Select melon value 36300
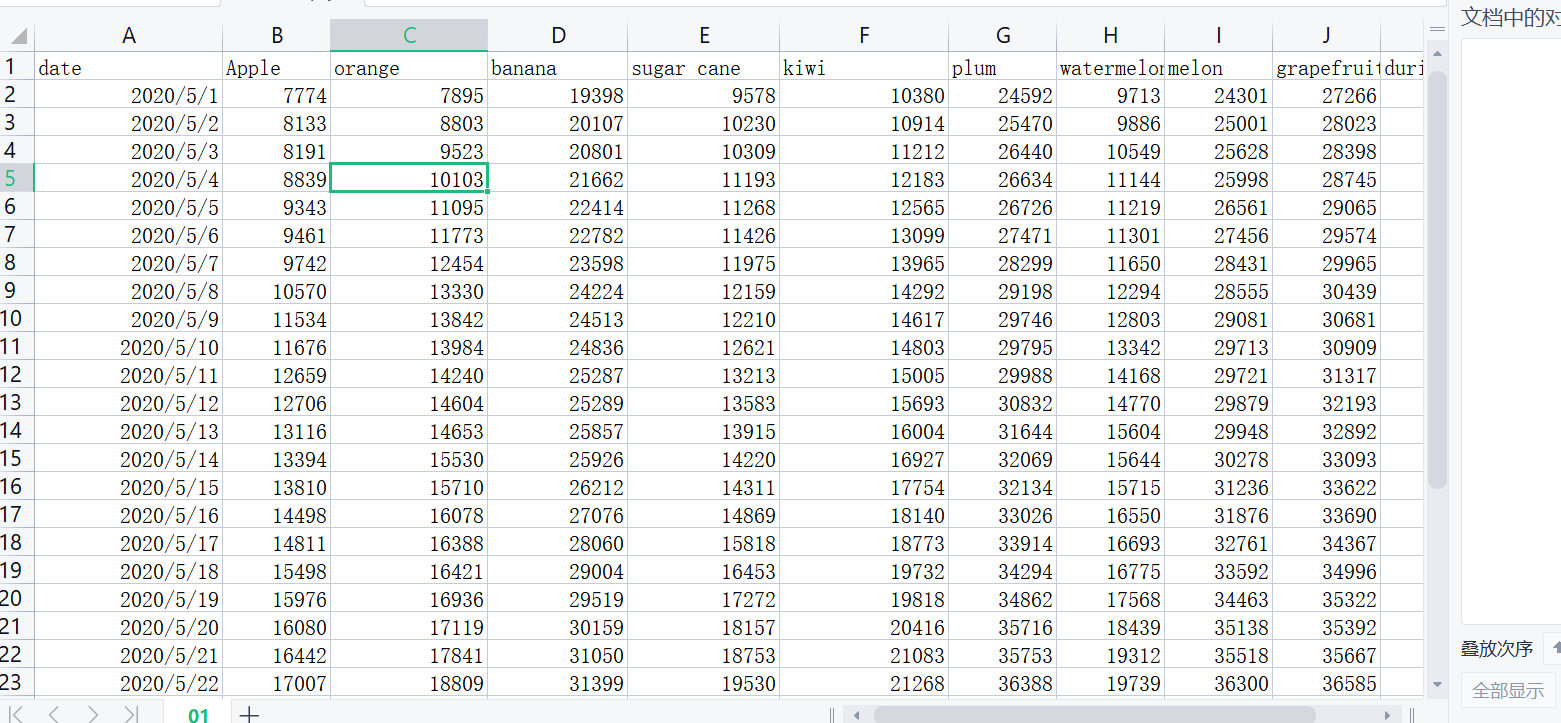 (x=1219, y=683)
